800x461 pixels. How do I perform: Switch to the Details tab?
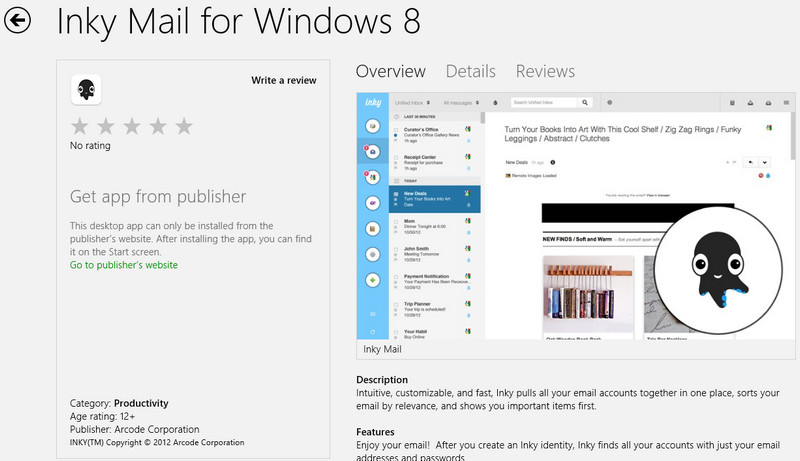[x=470, y=71]
